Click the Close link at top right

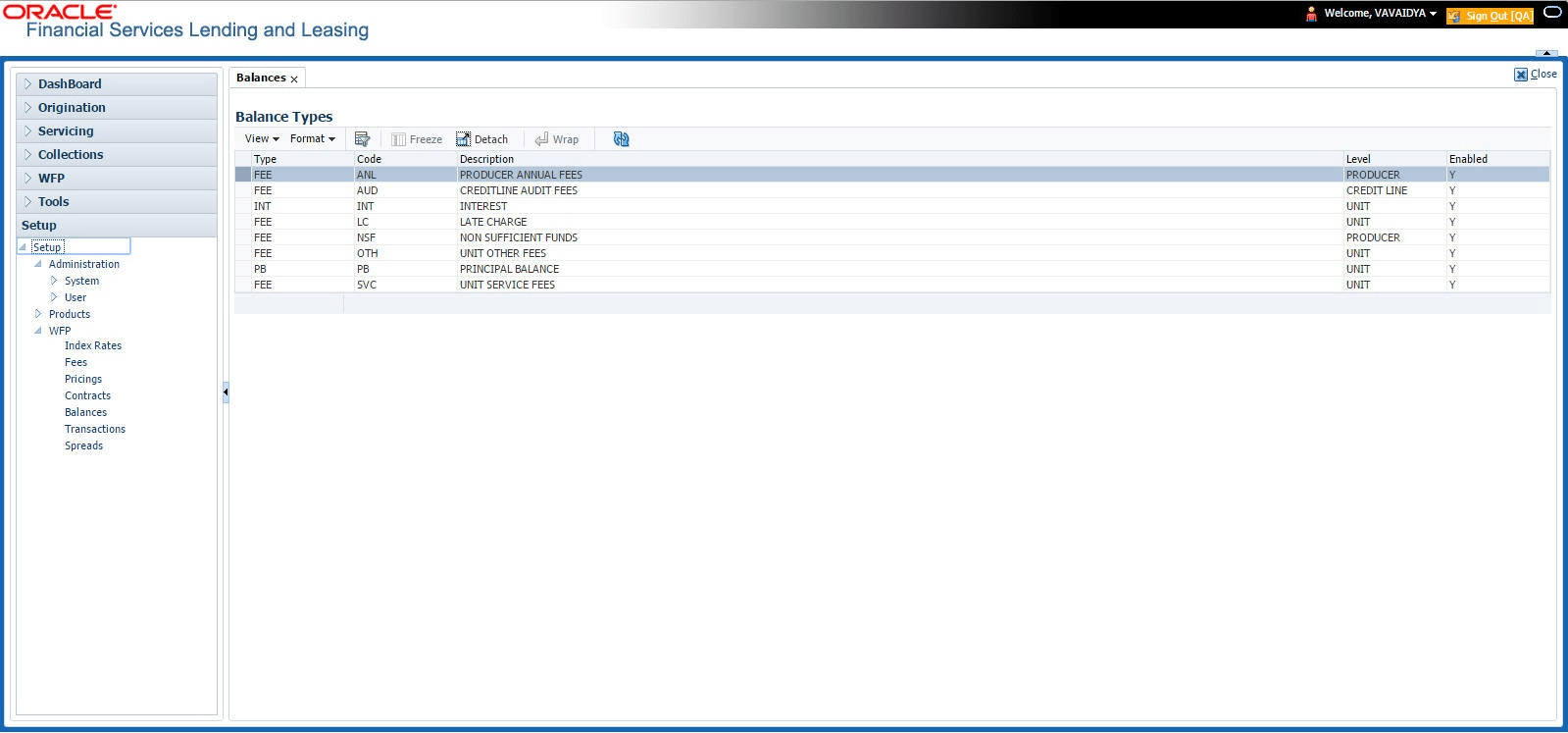(x=1536, y=75)
